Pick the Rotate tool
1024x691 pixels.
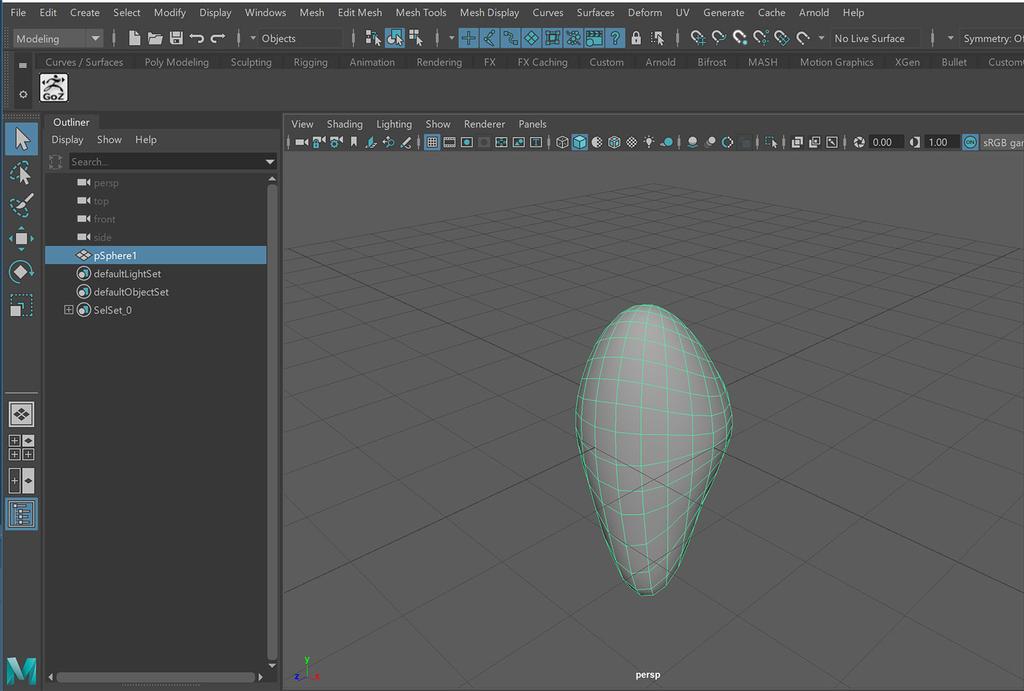(x=22, y=272)
